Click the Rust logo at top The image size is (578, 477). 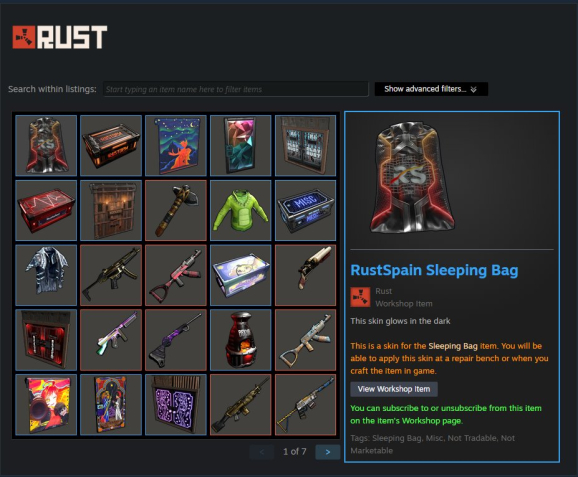(60, 37)
